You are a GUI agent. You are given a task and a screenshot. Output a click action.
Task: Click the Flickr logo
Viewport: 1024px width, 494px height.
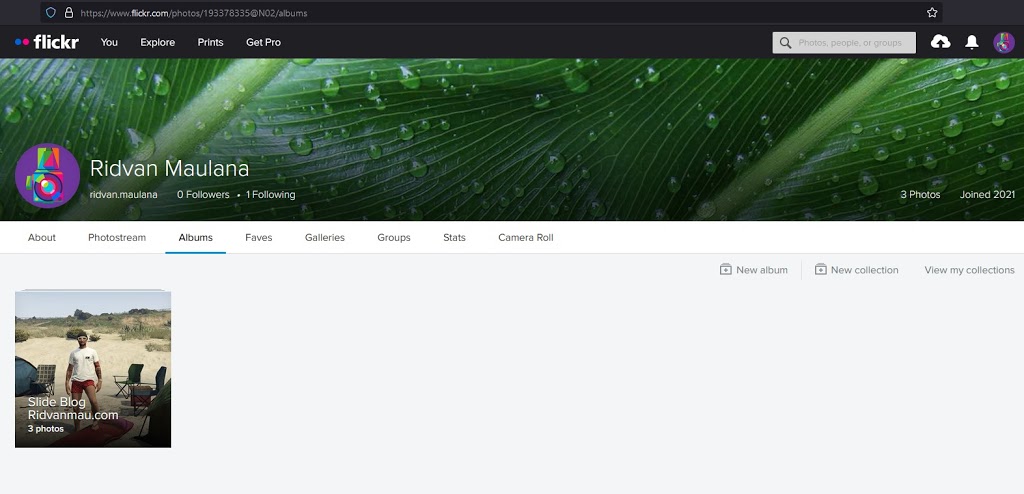tap(46, 42)
